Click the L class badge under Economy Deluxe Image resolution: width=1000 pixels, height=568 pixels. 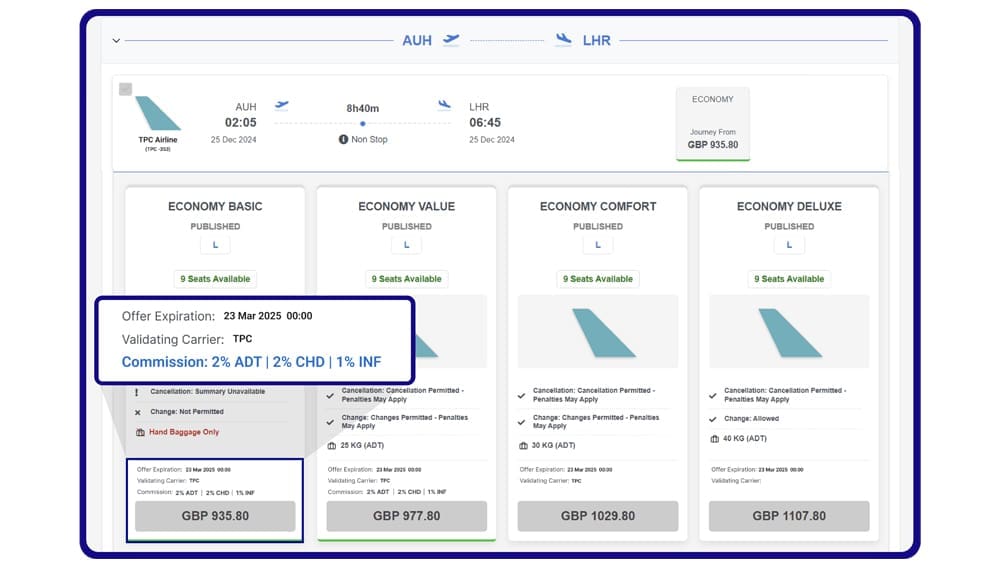pos(789,245)
